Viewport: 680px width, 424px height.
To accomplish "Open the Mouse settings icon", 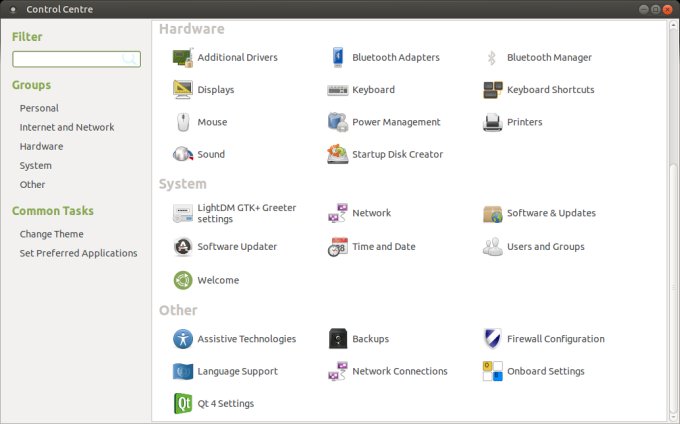I will tap(183, 122).
